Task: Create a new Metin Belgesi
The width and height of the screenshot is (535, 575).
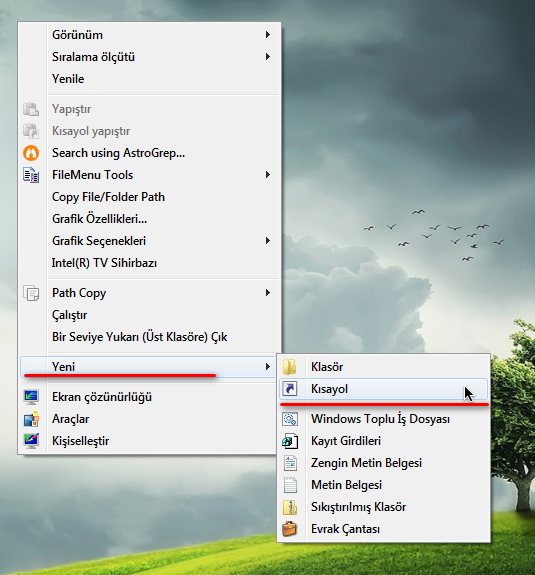Action: [x=384, y=485]
